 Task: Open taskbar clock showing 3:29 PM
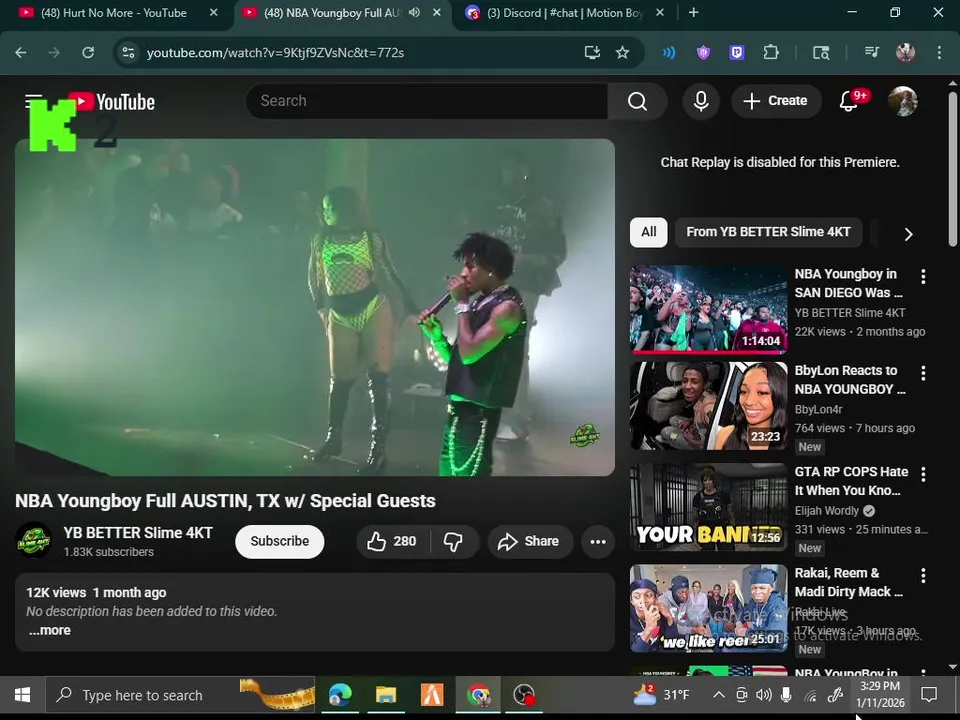(880, 695)
